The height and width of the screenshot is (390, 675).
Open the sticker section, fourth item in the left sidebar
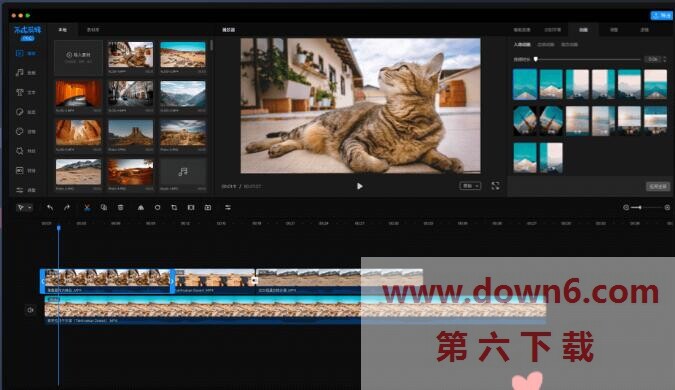pos(25,112)
